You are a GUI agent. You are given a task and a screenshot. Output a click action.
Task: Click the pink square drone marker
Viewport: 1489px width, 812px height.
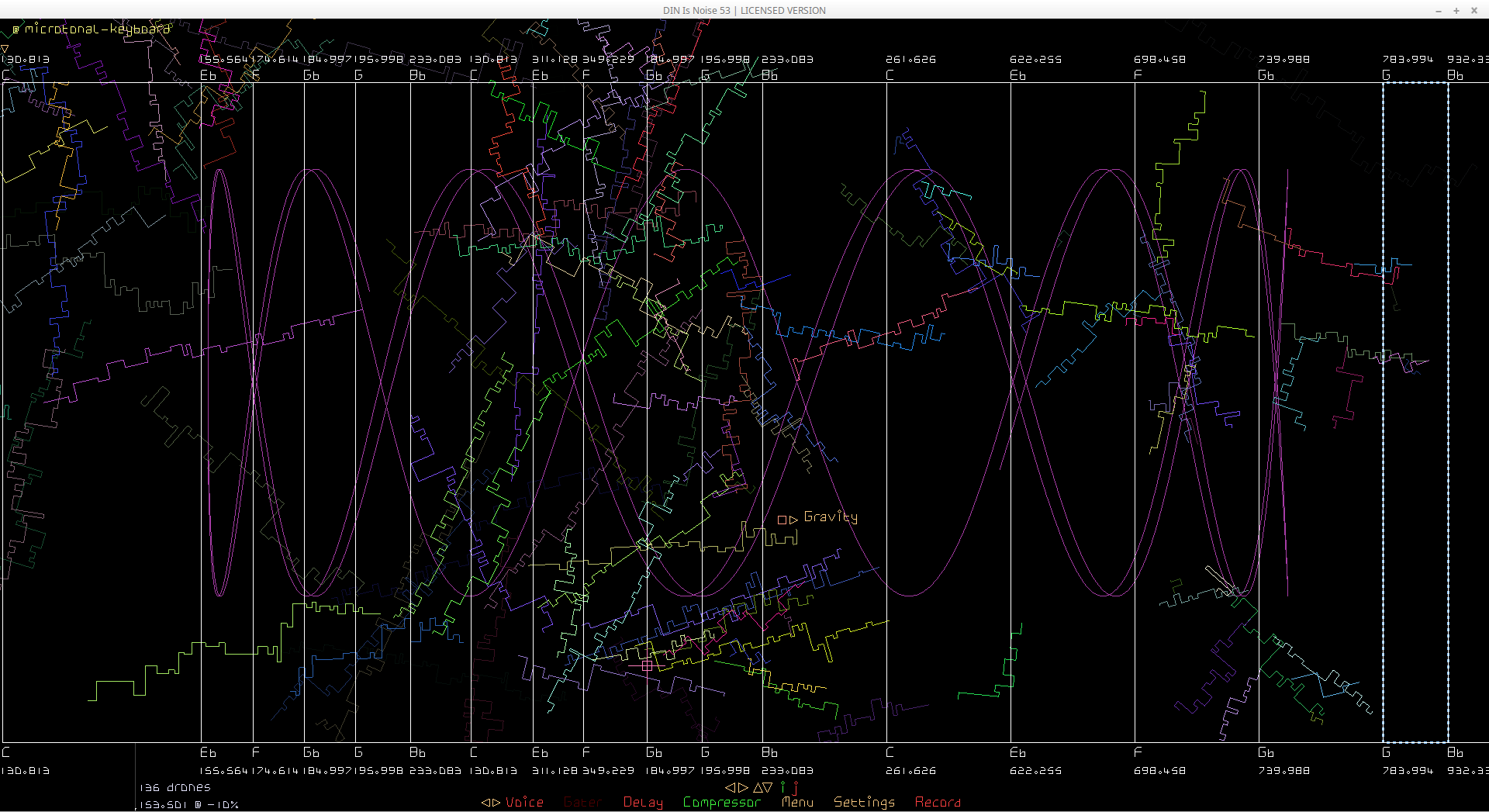tap(647, 665)
